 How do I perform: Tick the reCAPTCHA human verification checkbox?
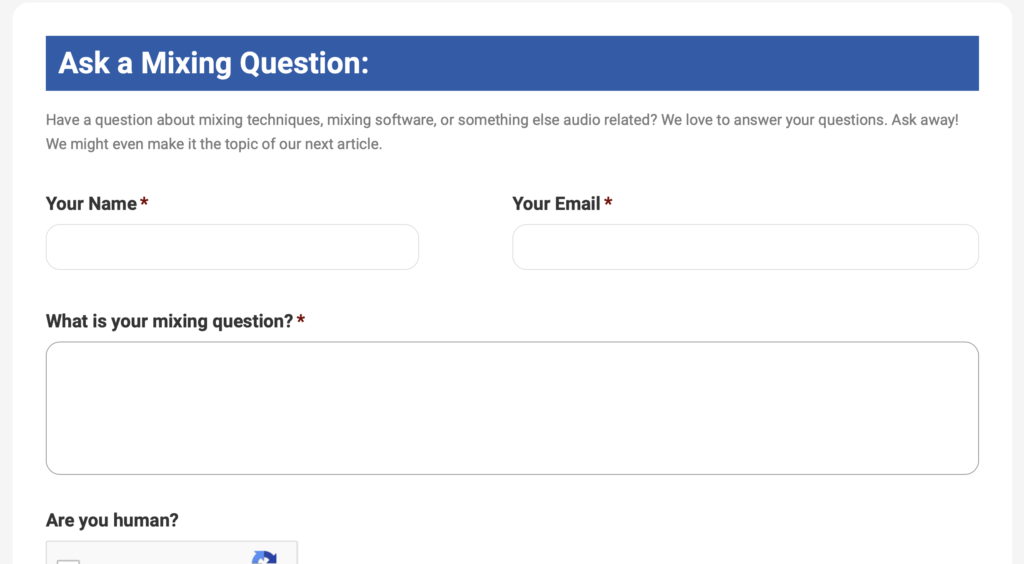point(68,561)
